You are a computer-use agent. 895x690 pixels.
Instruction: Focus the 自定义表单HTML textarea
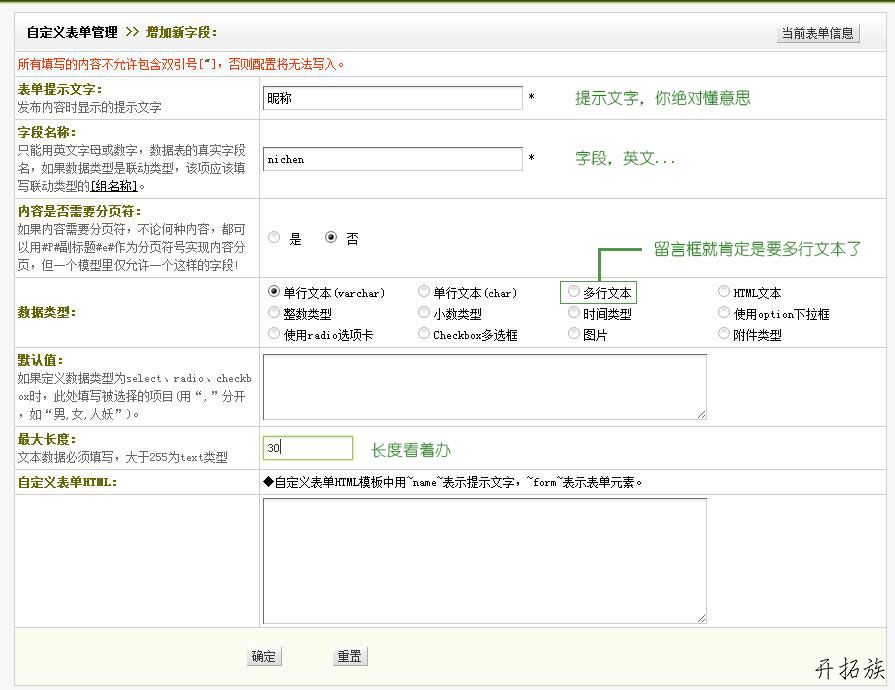485,561
